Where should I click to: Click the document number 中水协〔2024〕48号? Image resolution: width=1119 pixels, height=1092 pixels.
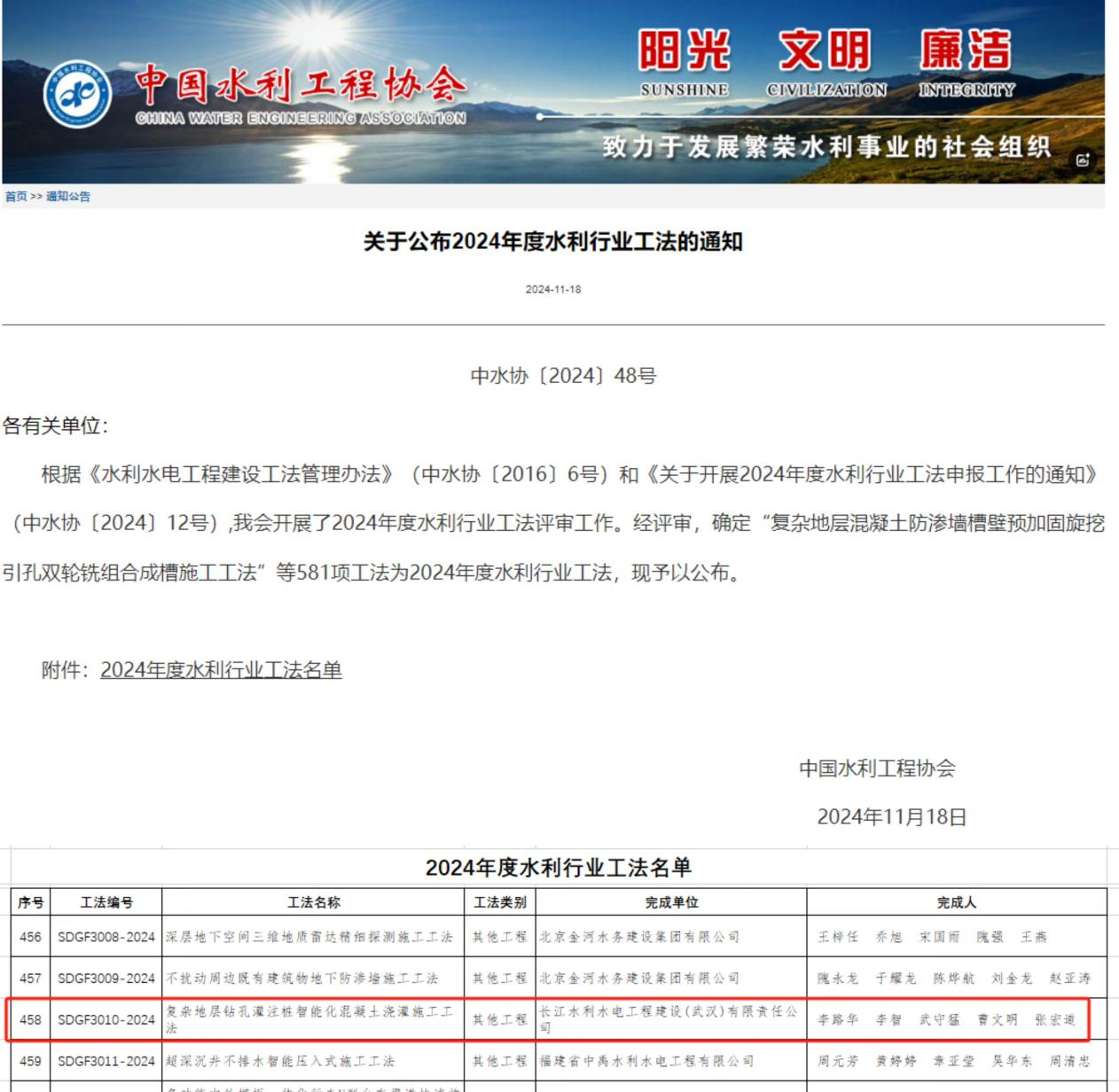coord(563,376)
